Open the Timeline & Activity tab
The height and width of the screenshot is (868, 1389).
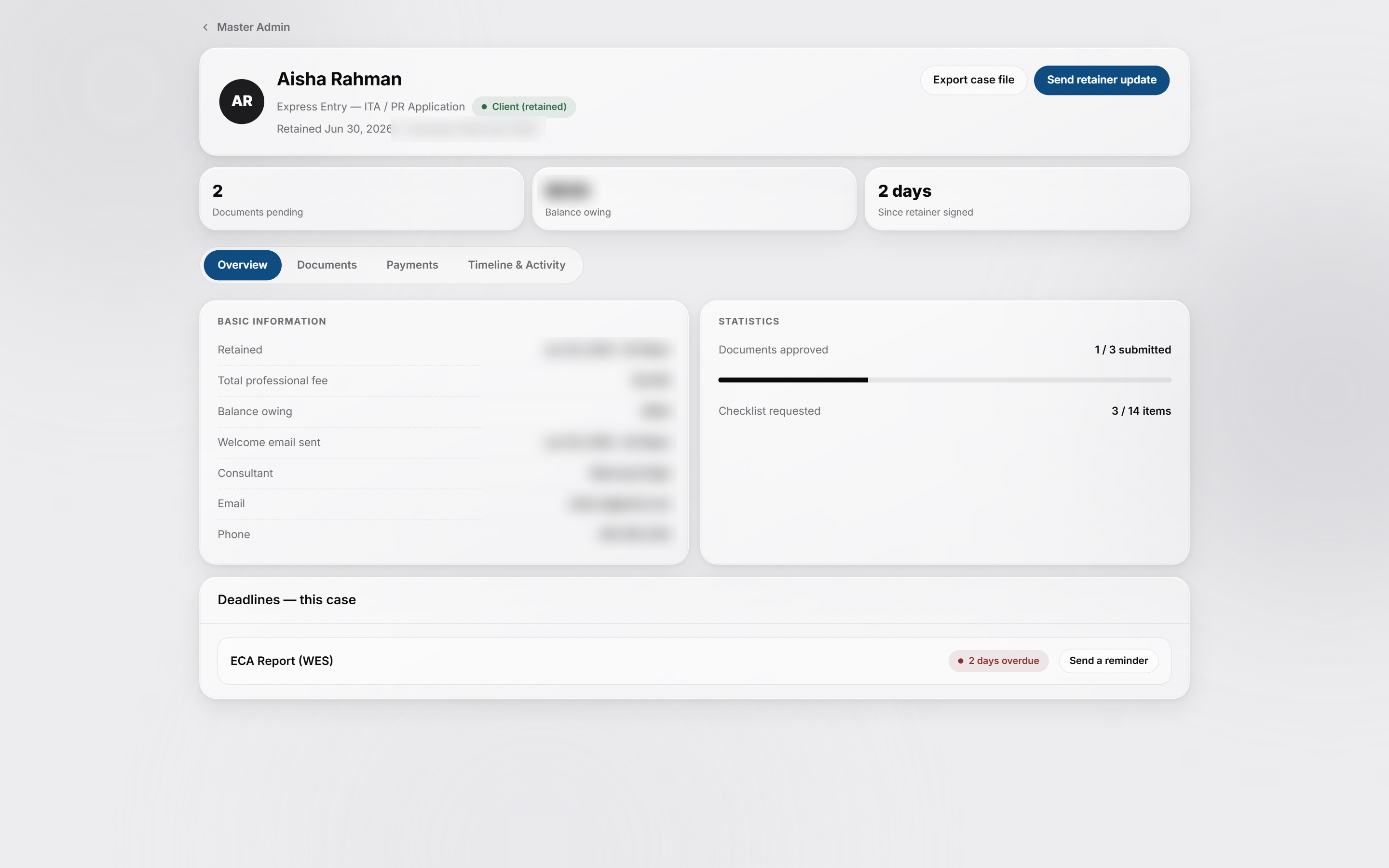517,265
